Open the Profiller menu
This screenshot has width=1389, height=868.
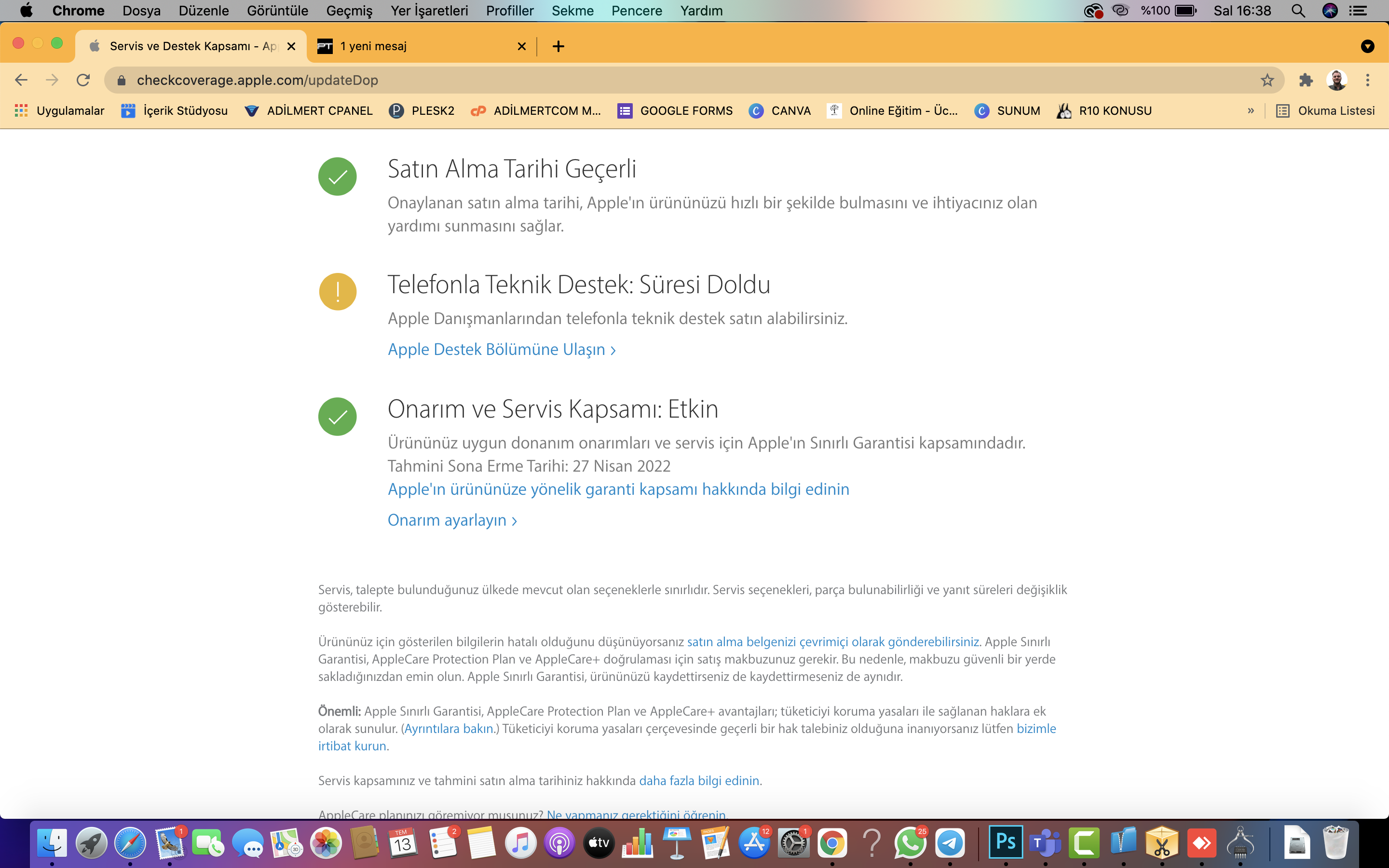[x=510, y=11]
